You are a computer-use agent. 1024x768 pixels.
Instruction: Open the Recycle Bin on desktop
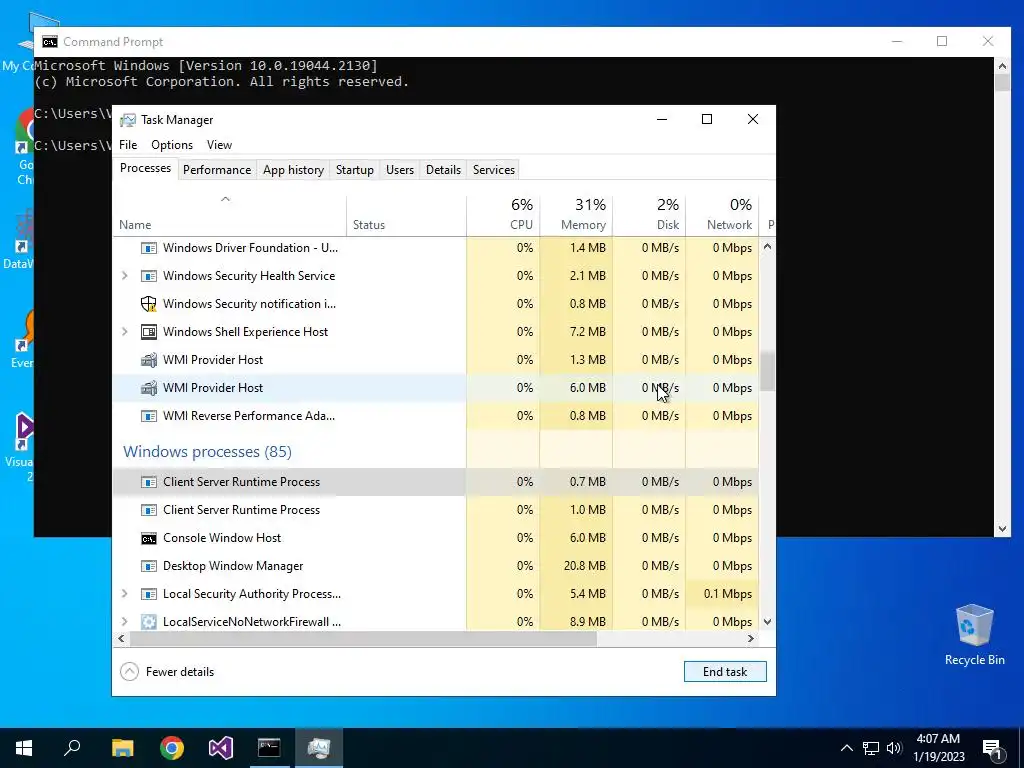coord(974,635)
